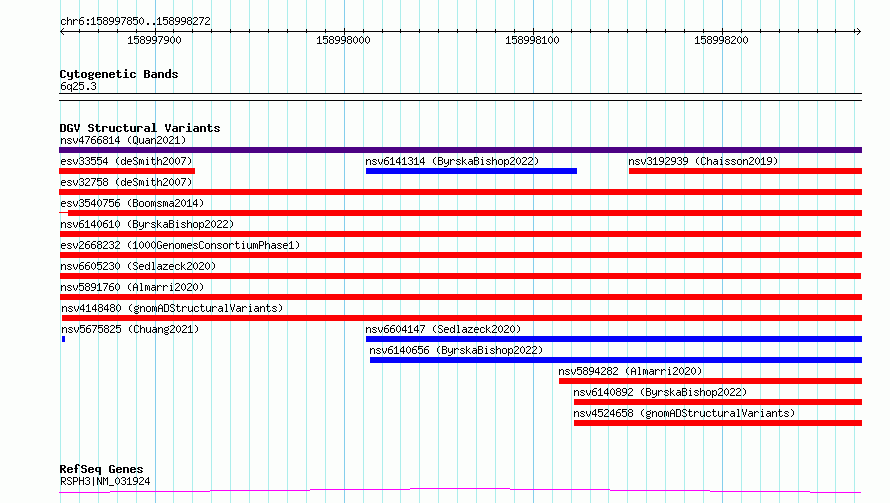Open the esv33554 (deSmith2007) label

(126, 161)
